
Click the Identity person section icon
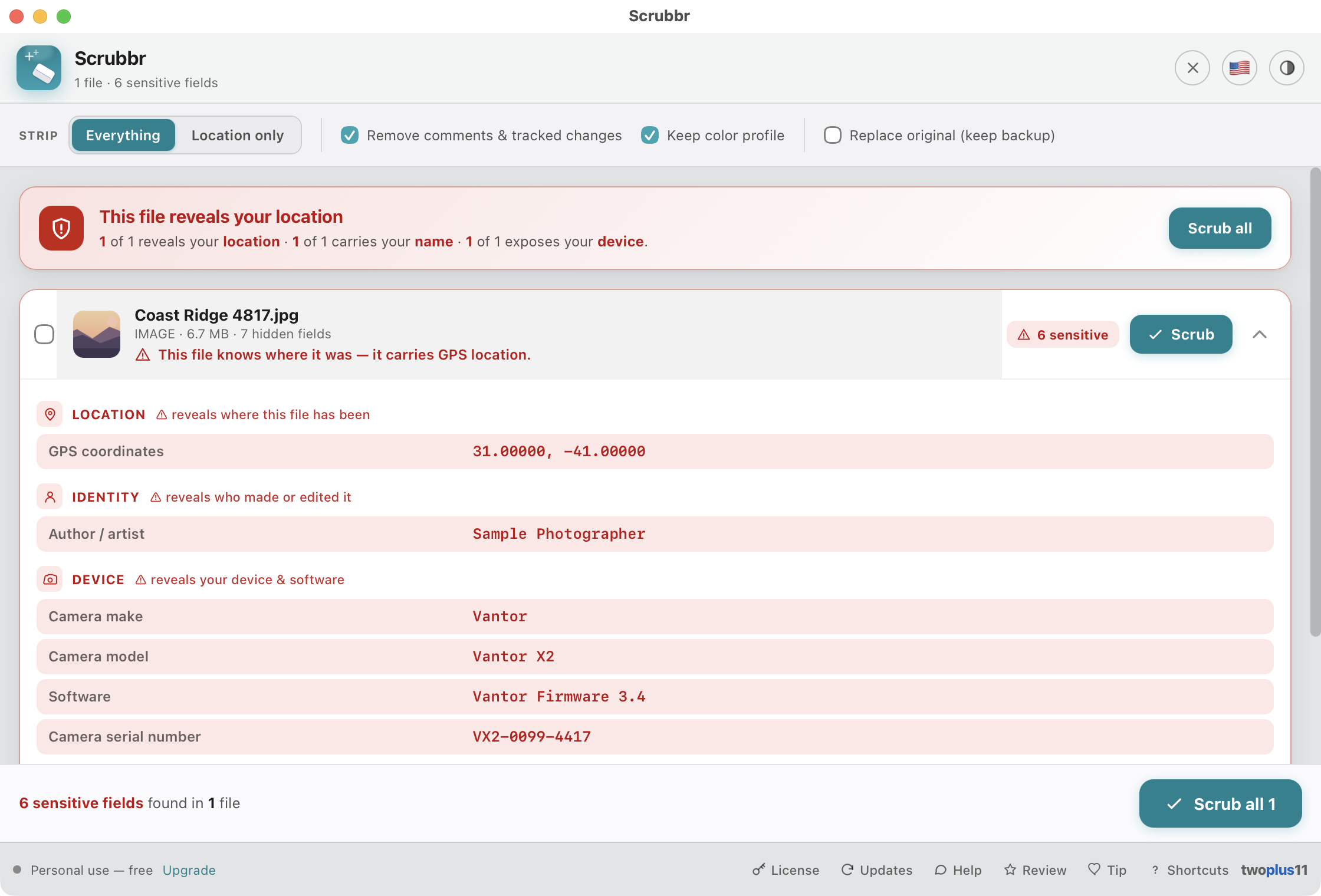tap(50, 497)
